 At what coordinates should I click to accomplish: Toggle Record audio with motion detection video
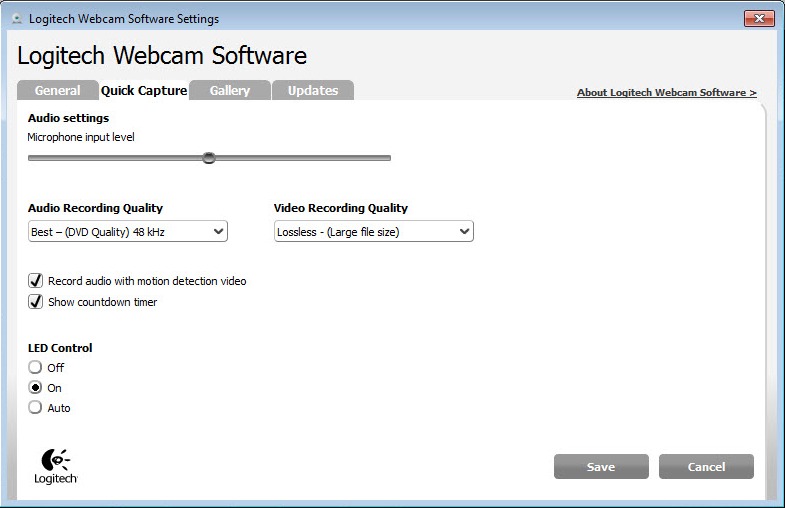click(36, 281)
